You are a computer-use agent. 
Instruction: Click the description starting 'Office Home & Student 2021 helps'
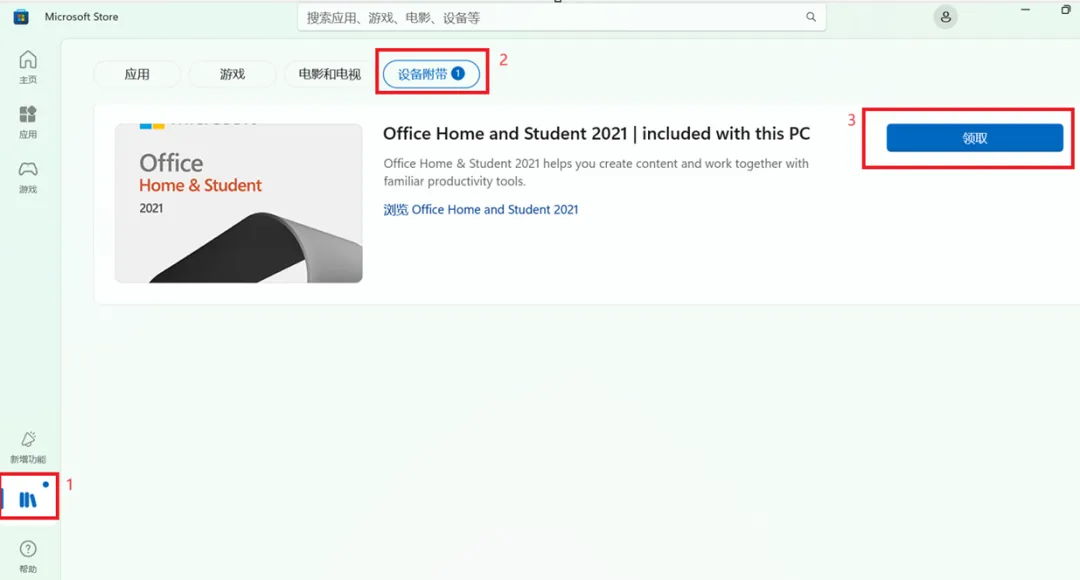[x=596, y=172]
